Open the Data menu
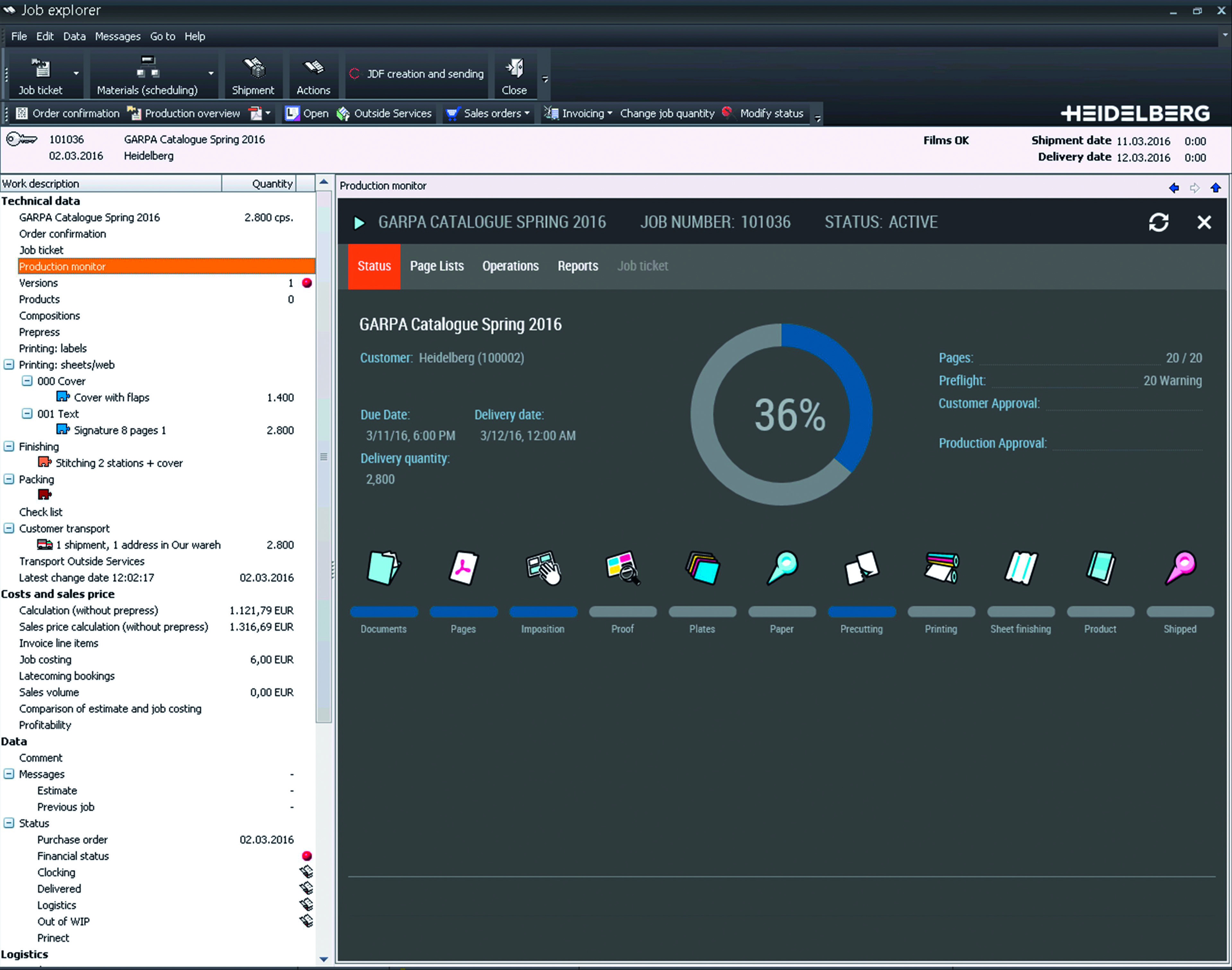Image resolution: width=1232 pixels, height=970 pixels. click(x=74, y=36)
